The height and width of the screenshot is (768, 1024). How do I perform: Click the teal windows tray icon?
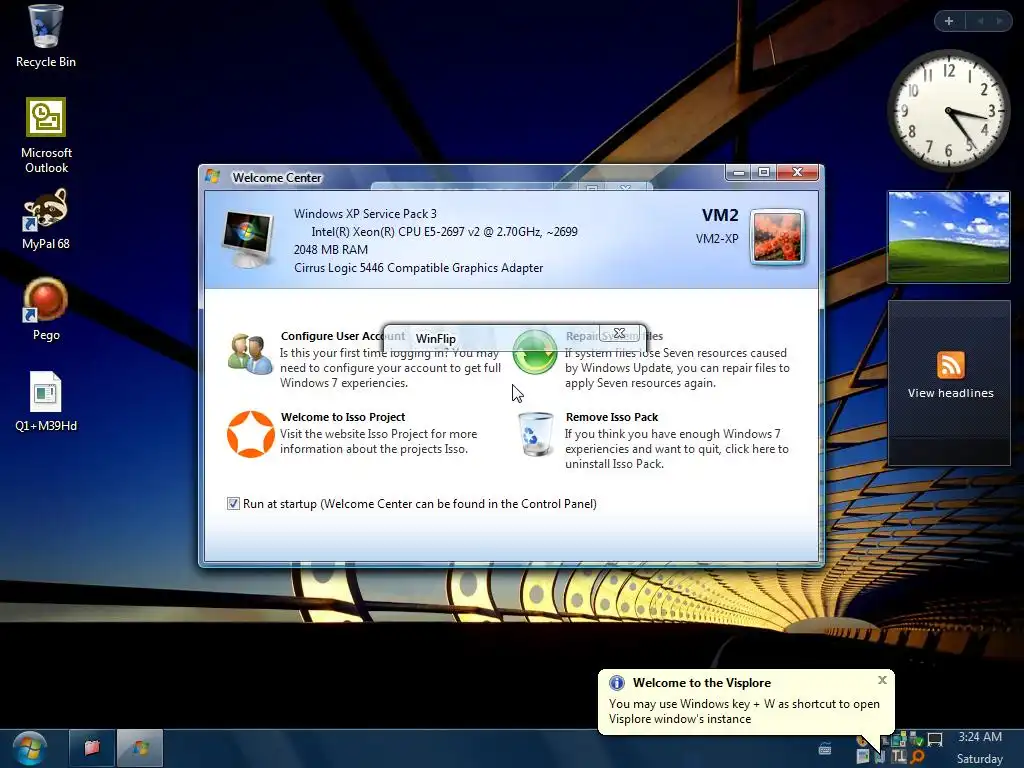pos(899,739)
